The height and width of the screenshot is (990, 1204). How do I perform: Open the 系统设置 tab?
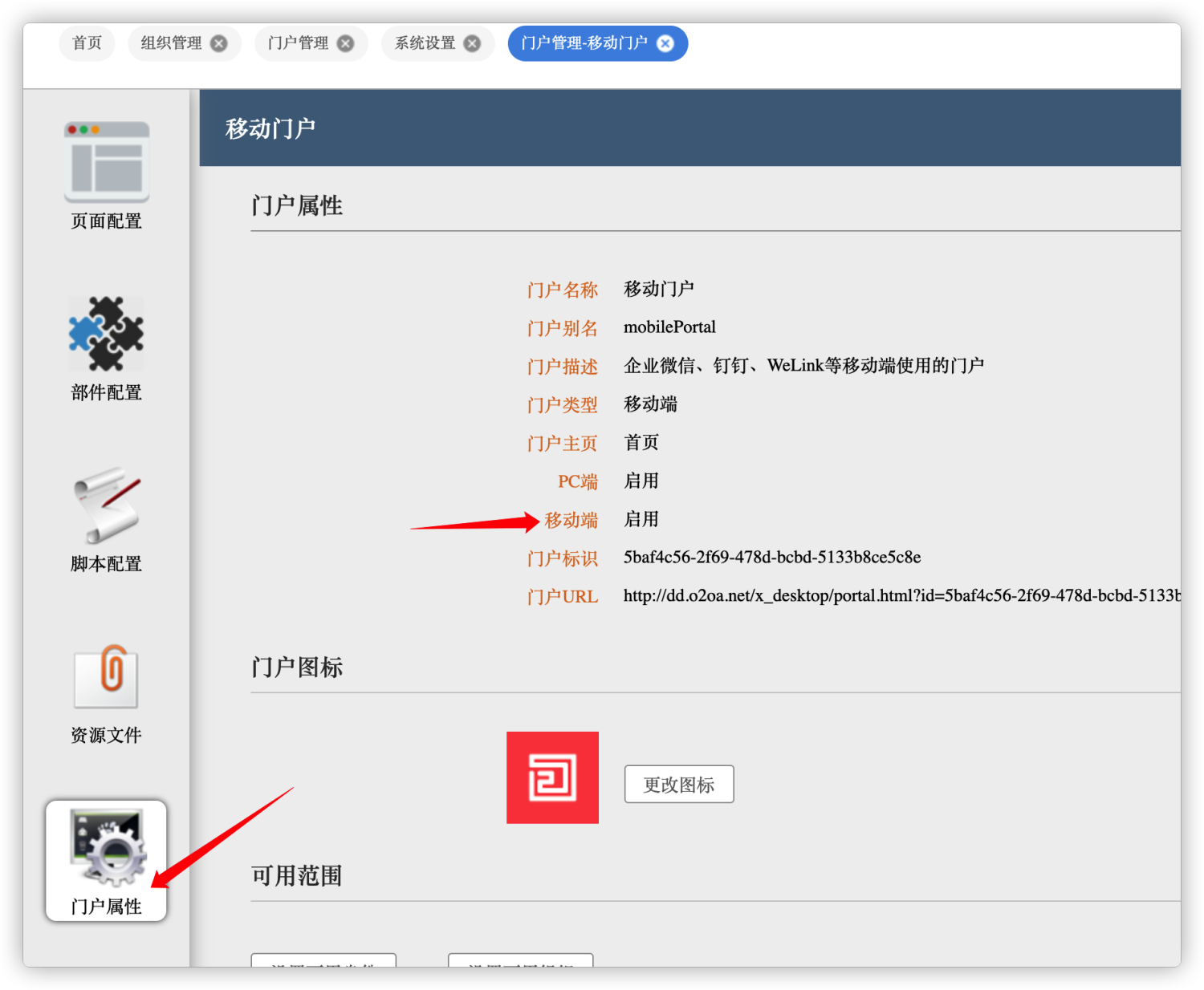[425, 43]
